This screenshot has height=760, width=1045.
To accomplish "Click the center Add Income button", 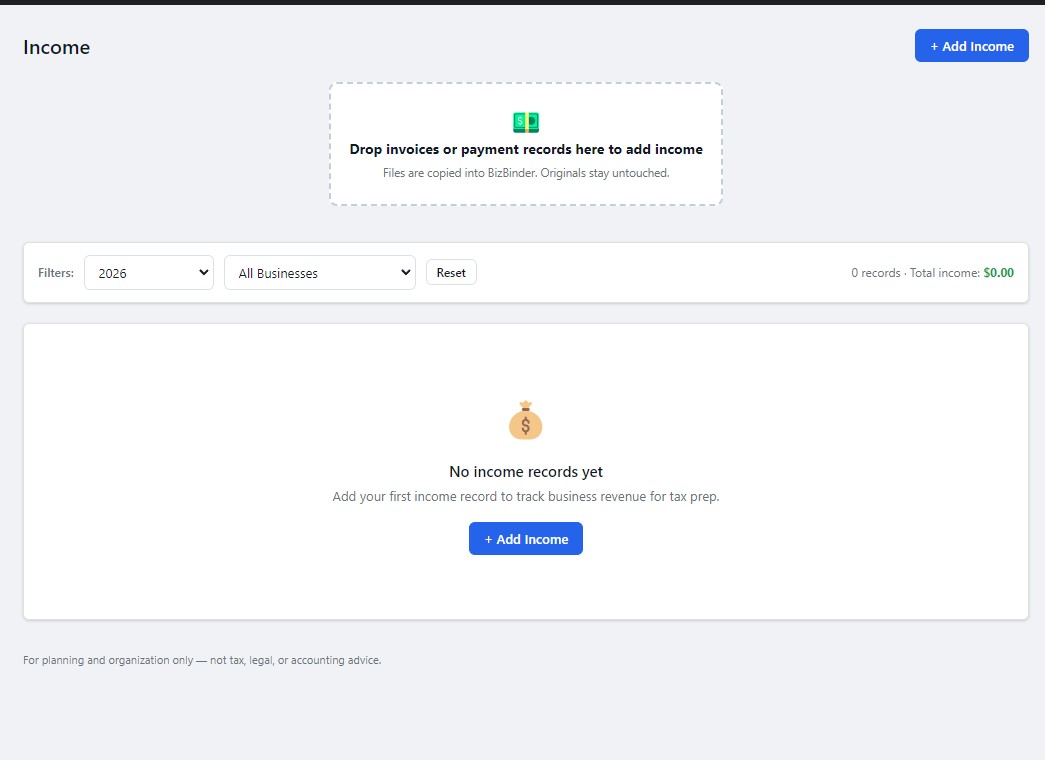I will [526, 539].
